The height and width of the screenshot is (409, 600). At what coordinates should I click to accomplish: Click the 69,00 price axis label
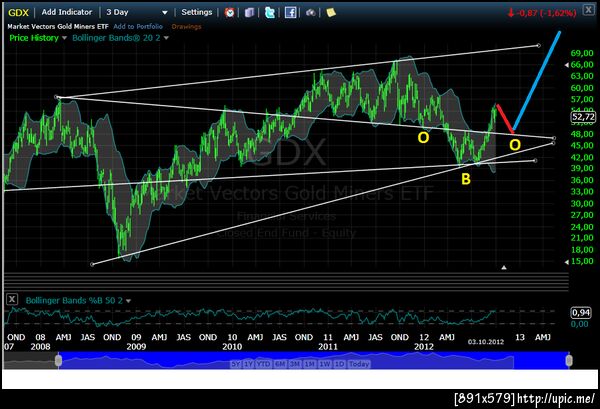pos(582,53)
